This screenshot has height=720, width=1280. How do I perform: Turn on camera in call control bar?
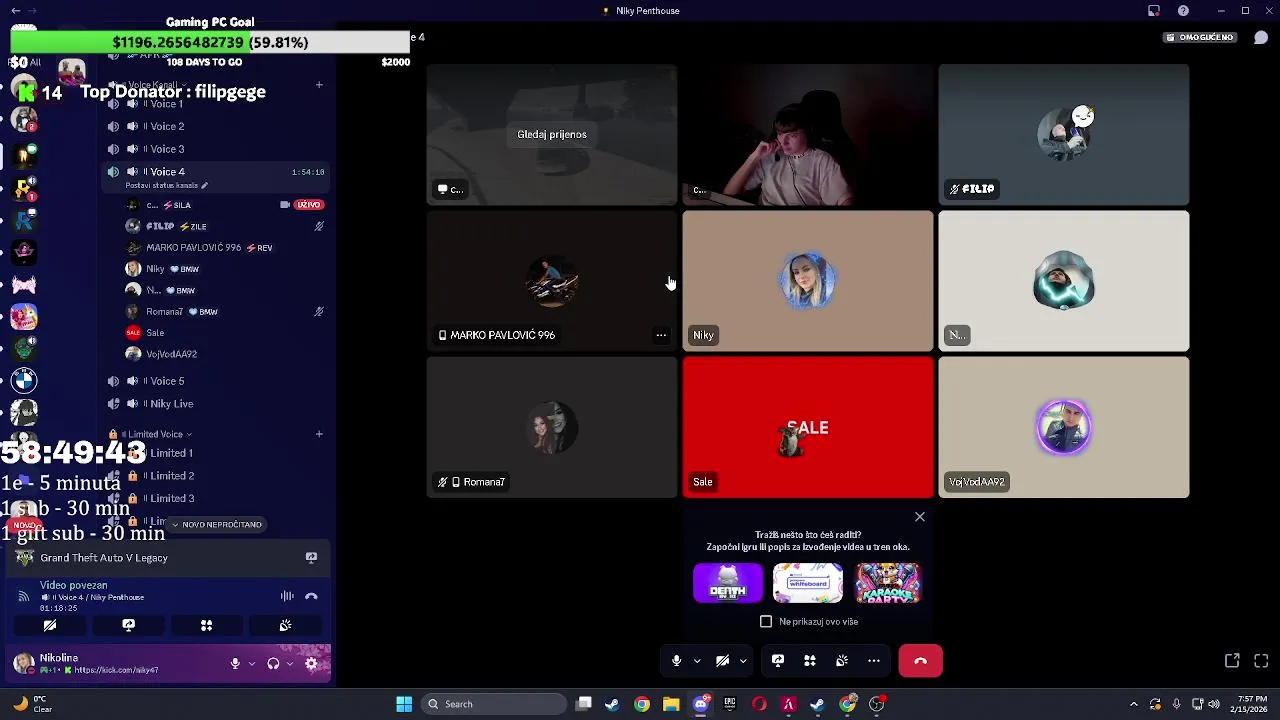pyautogui.click(x=722, y=661)
